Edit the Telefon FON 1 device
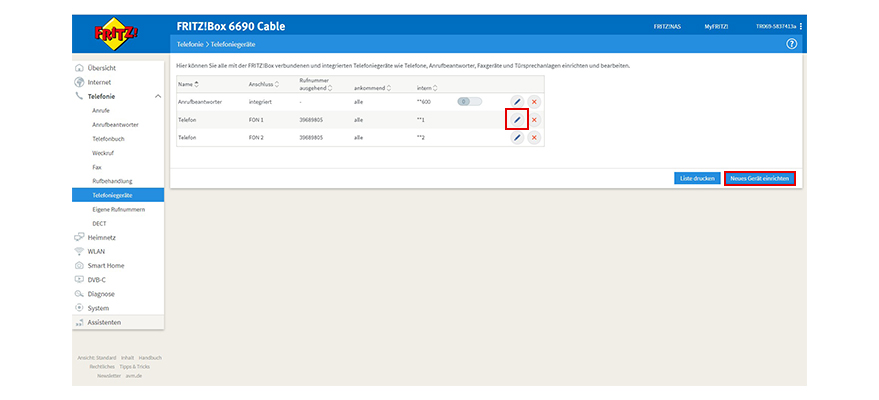Viewport: 879px width, 400px height. click(x=516, y=119)
